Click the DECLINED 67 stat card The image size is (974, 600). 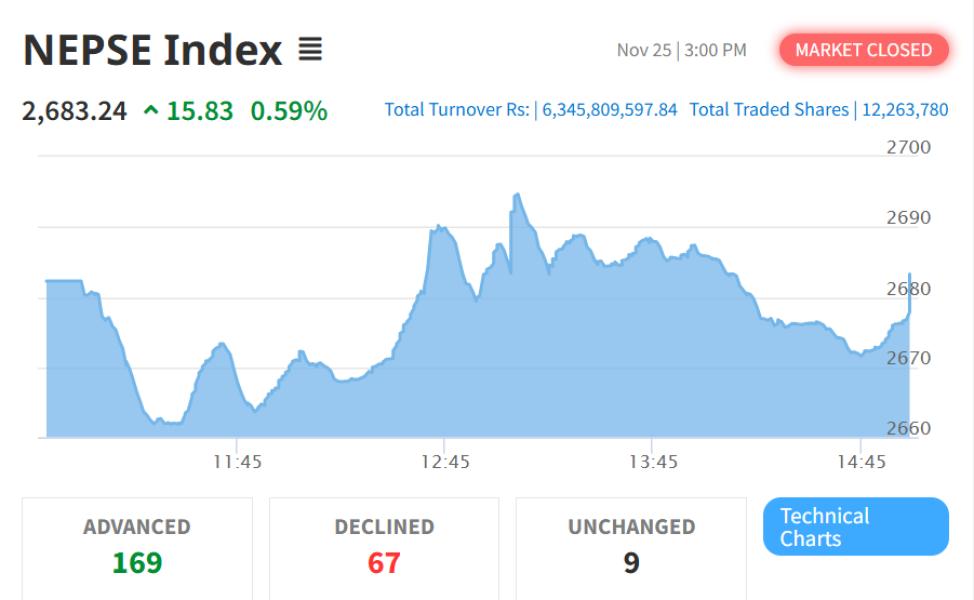point(384,547)
